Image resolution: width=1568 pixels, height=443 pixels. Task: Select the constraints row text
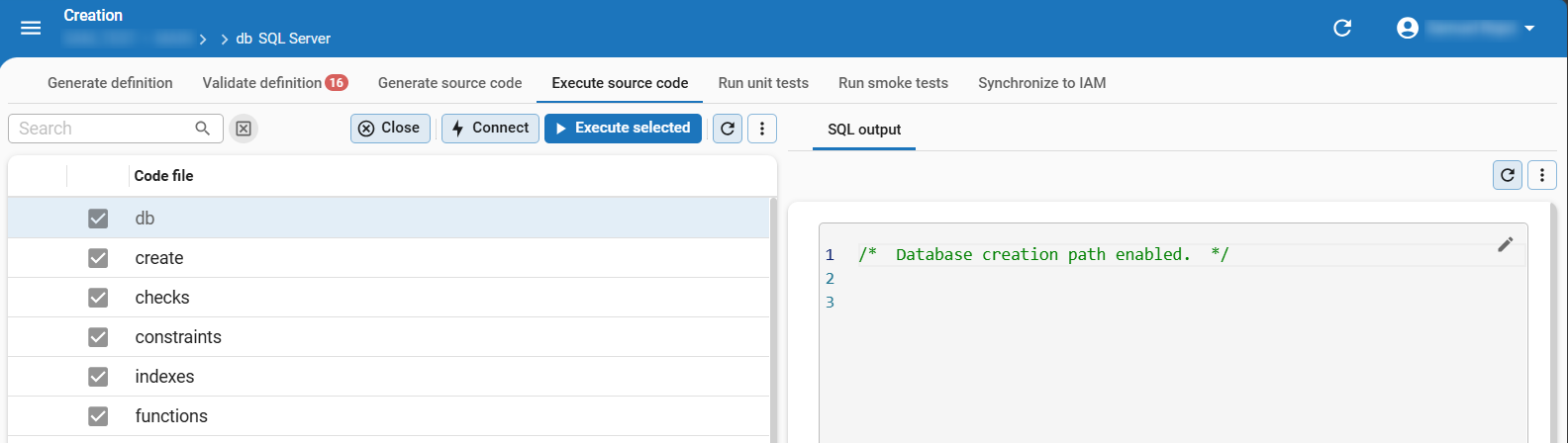click(178, 337)
